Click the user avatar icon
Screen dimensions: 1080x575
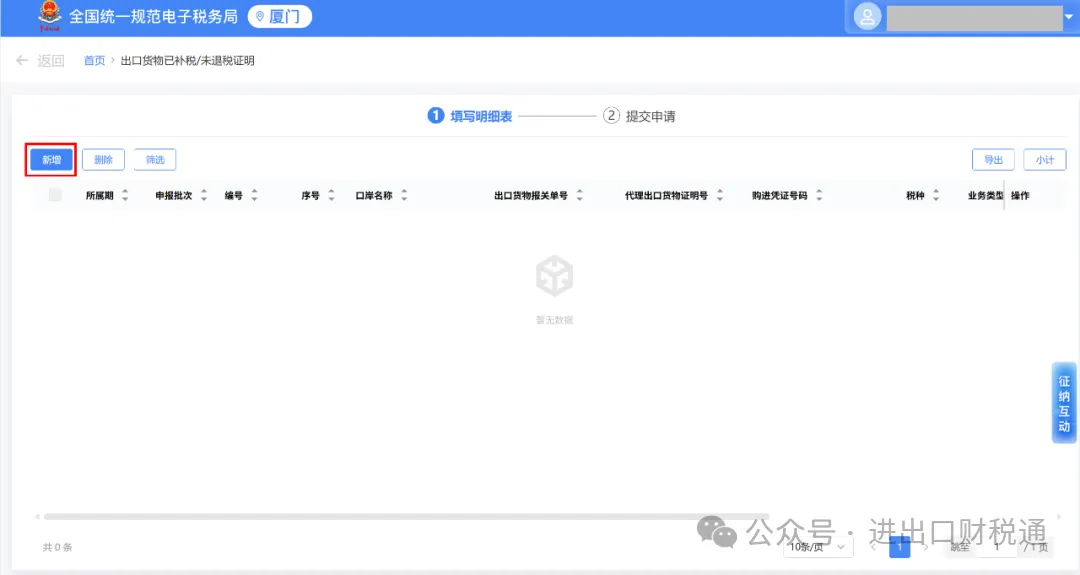pos(867,17)
